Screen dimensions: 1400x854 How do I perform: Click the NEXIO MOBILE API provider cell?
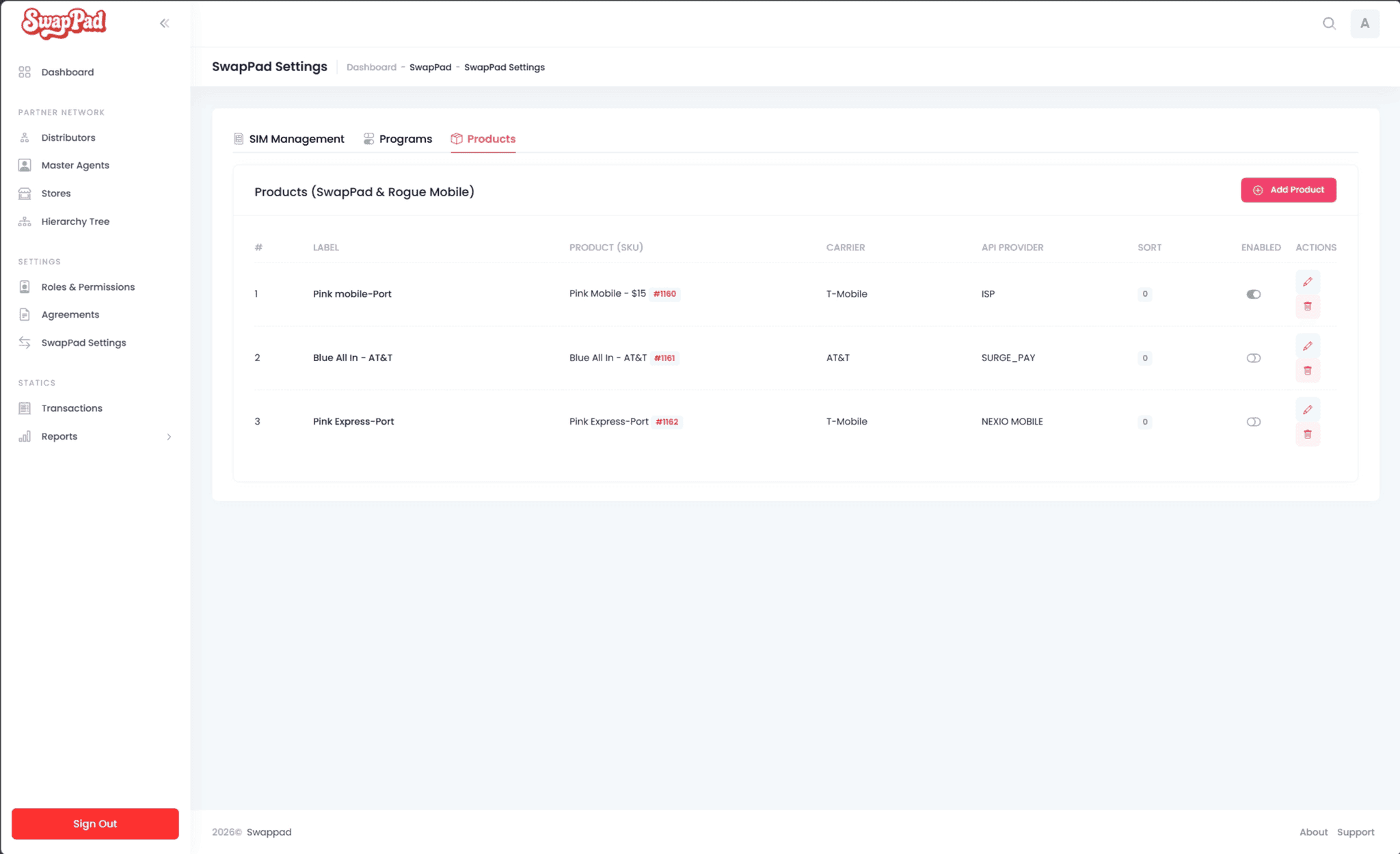click(1012, 421)
